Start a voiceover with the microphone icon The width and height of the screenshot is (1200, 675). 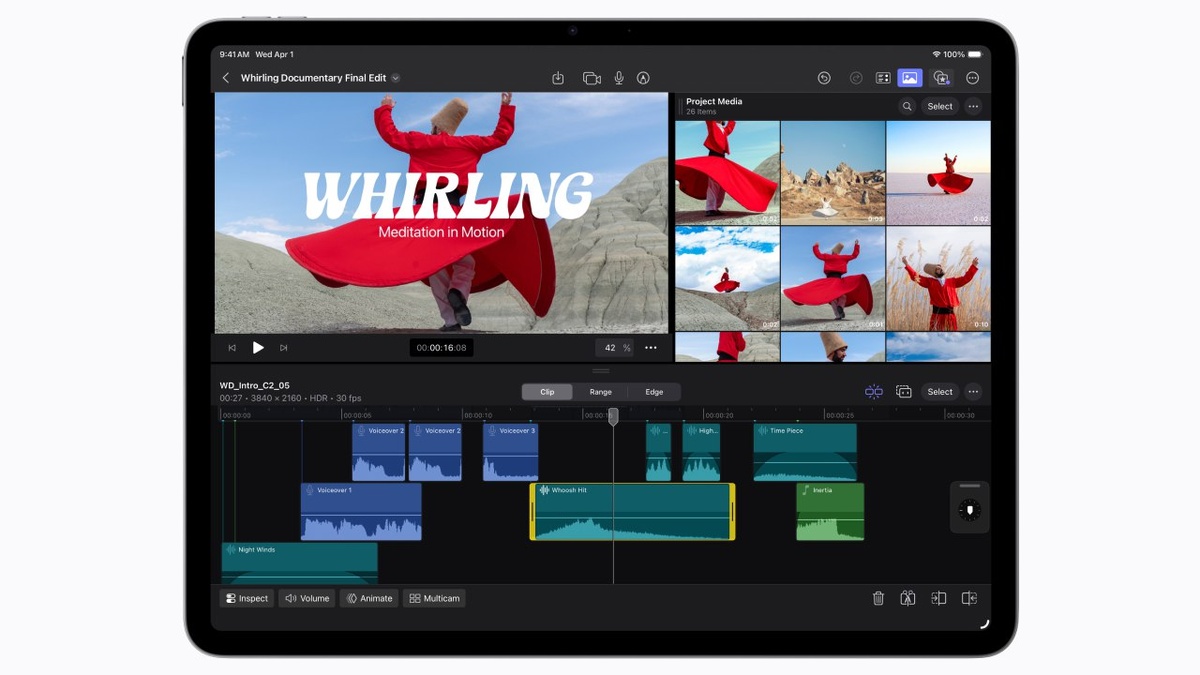[619, 78]
